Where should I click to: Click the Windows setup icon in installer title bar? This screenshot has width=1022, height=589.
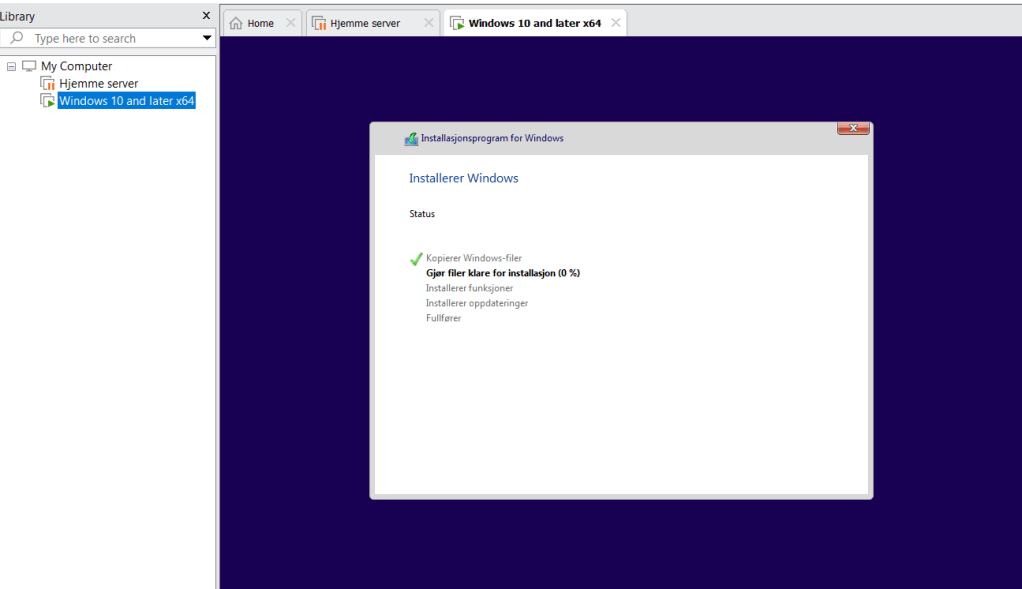(x=411, y=139)
